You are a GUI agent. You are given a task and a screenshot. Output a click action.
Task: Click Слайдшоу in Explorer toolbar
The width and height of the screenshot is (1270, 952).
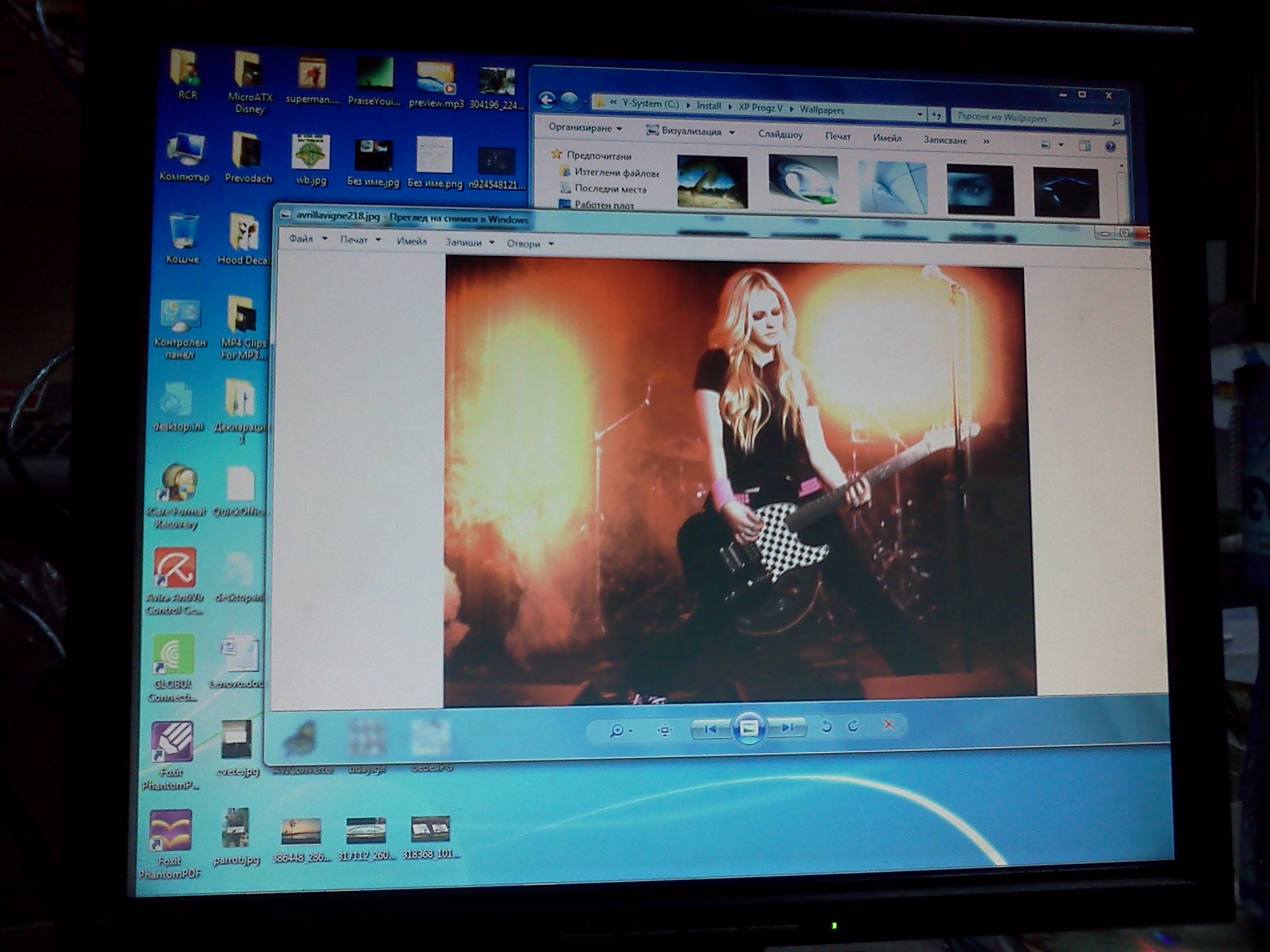[x=780, y=134]
